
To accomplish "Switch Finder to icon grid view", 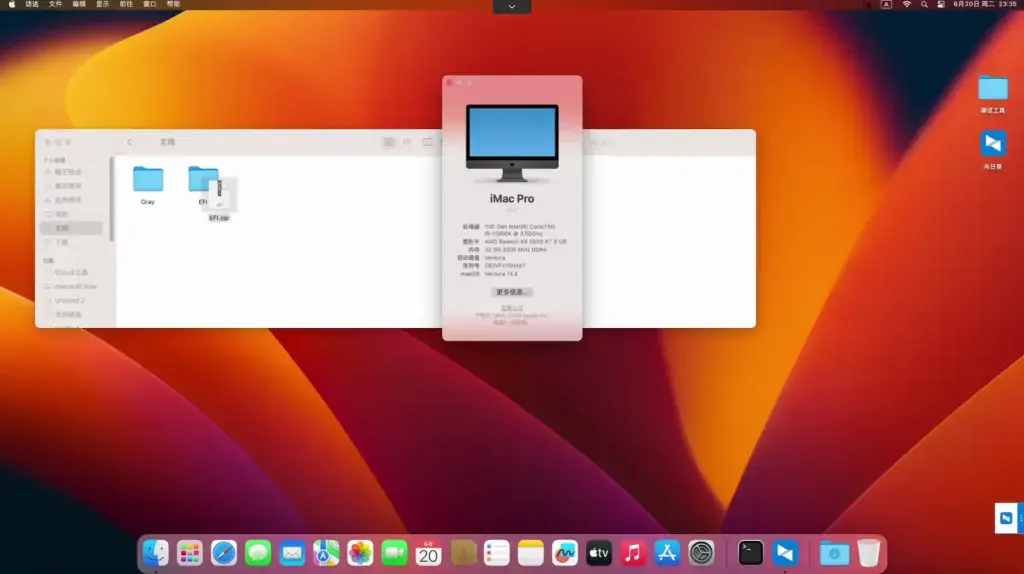I will point(389,142).
